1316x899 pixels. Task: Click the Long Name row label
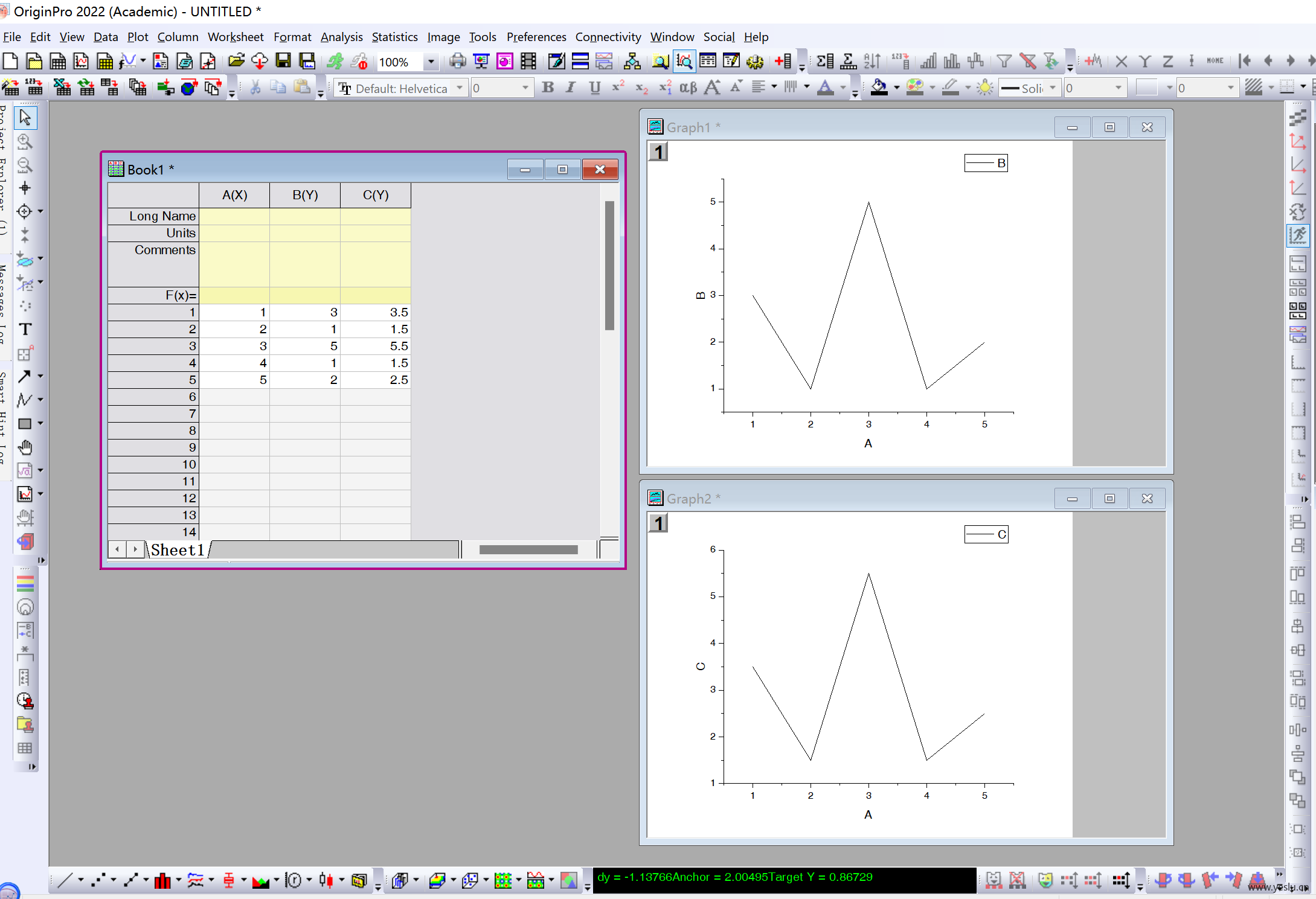point(153,216)
